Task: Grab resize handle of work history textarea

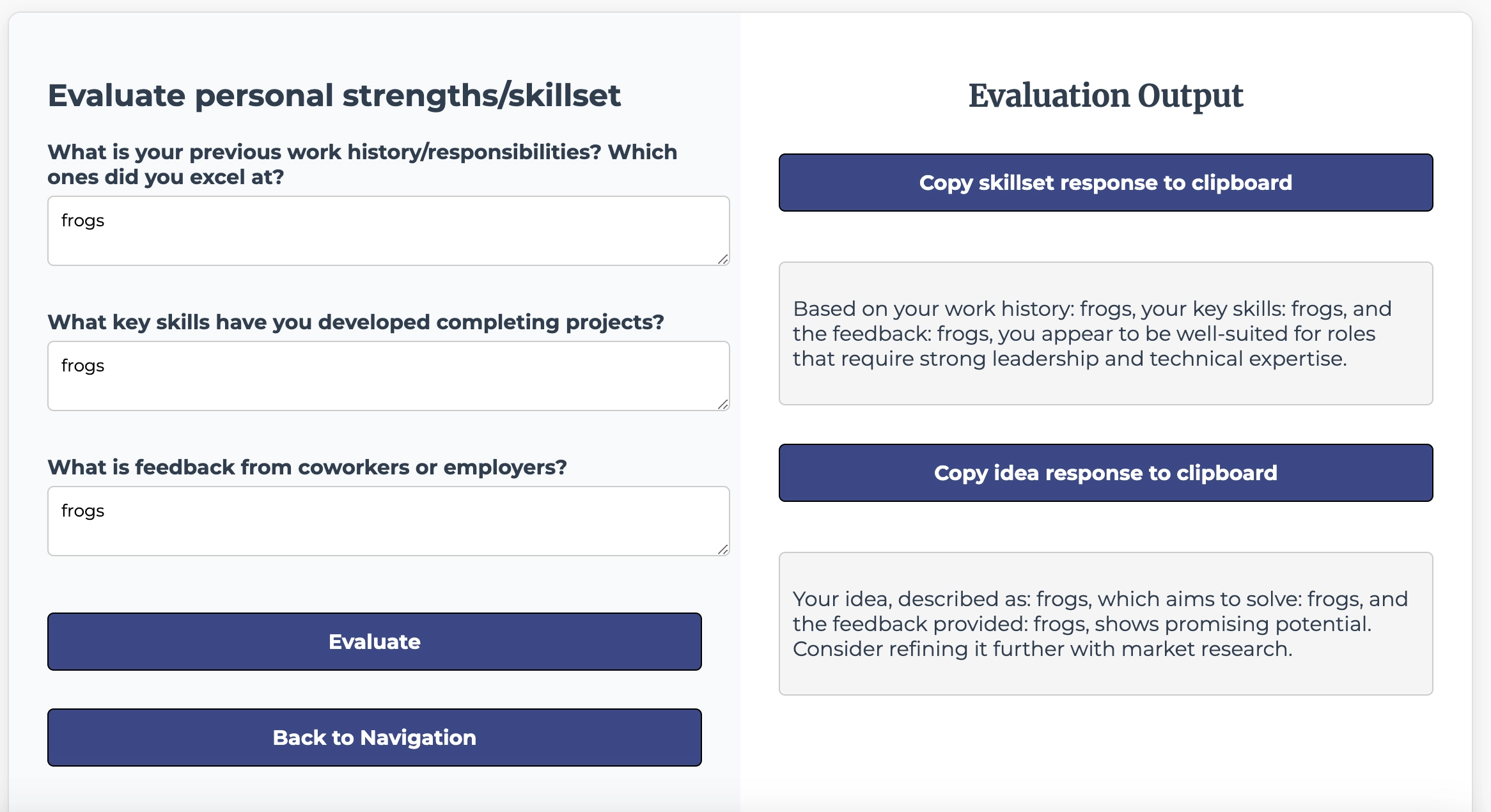Action: tap(723, 259)
